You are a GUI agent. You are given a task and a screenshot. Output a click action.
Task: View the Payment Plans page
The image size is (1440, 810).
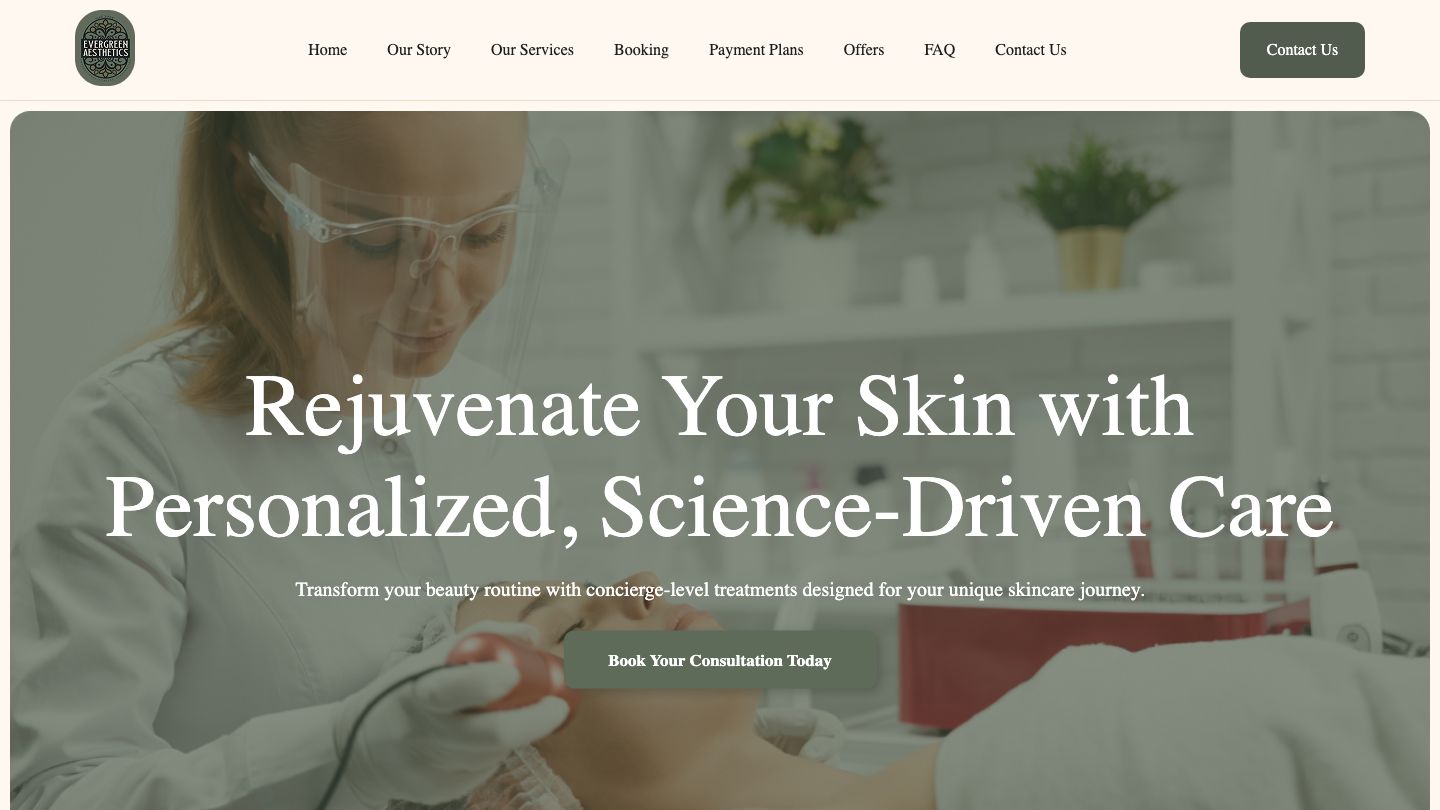coord(756,50)
